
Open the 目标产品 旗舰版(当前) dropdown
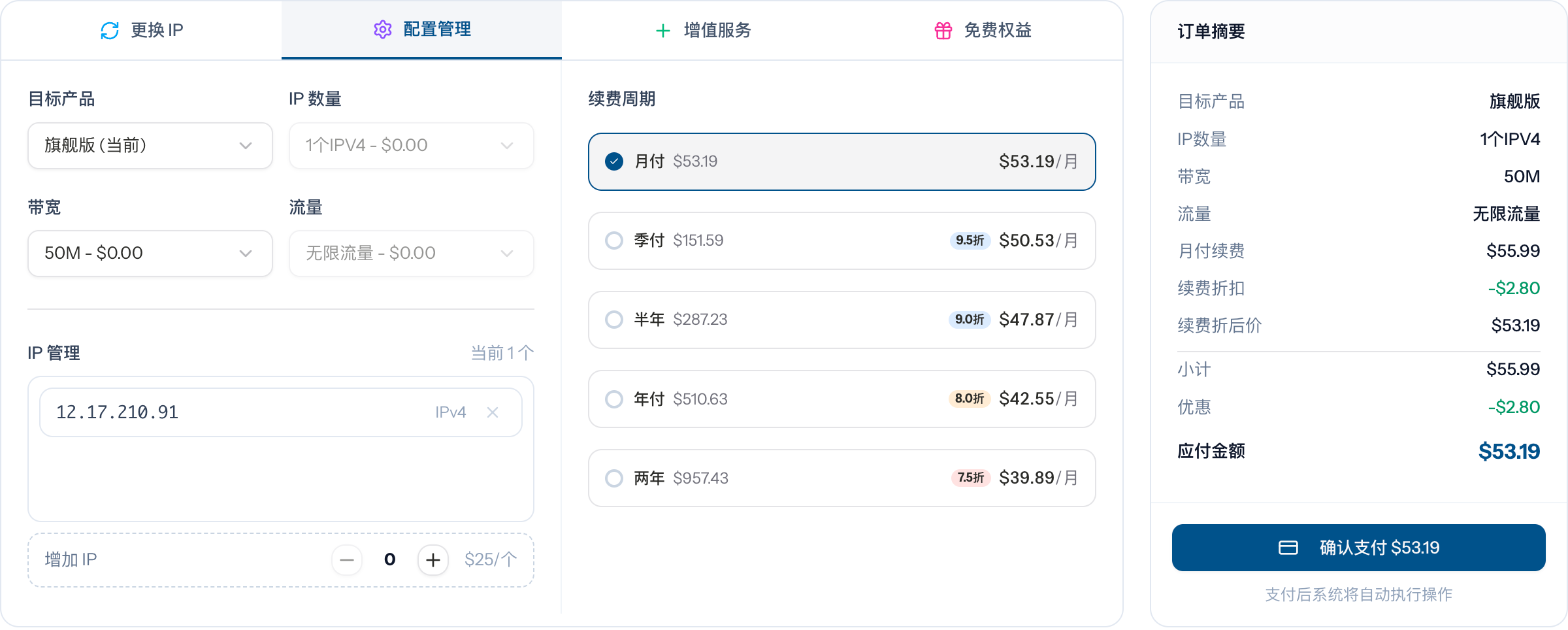click(x=150, y=146)
